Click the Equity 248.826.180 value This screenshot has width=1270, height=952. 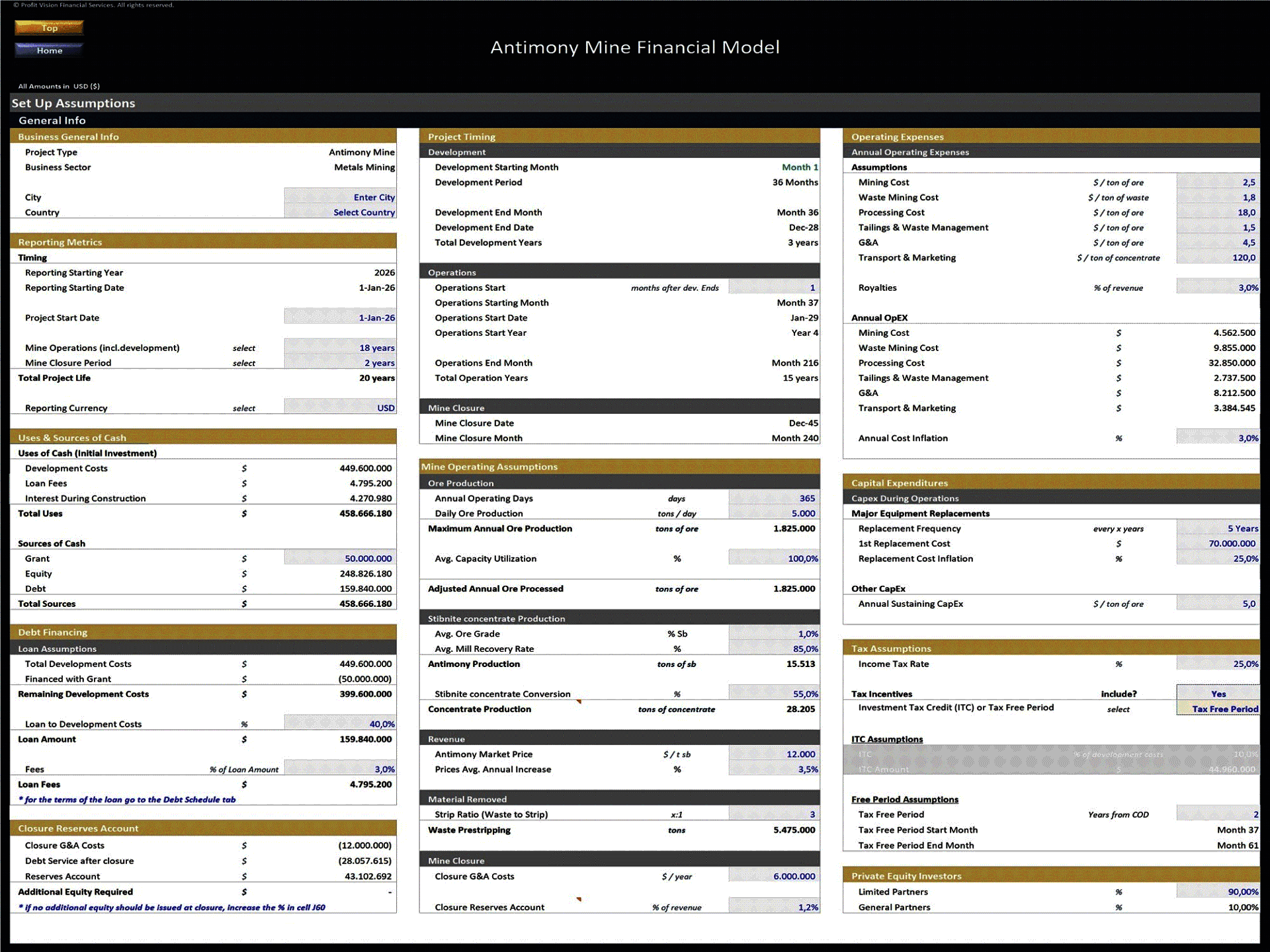[365, 574]
